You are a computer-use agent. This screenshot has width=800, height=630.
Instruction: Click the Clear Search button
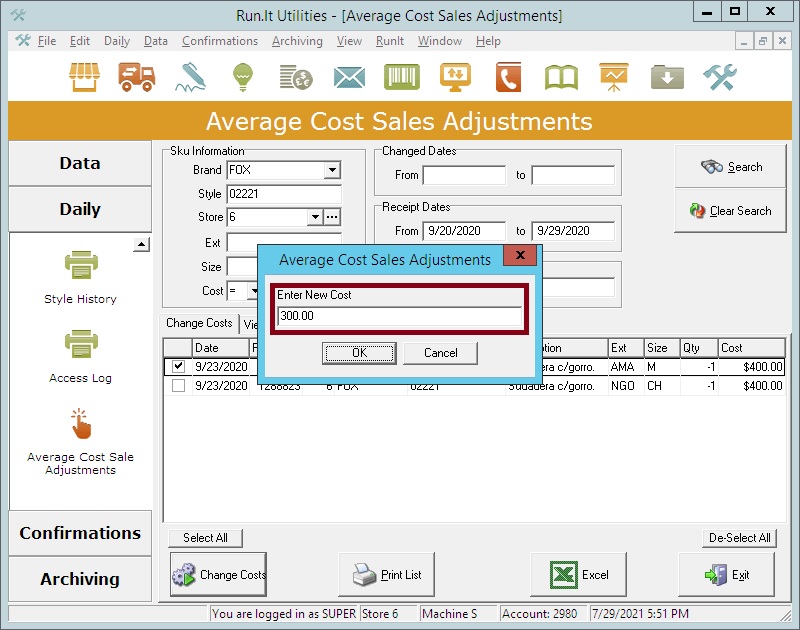point(730,211)
